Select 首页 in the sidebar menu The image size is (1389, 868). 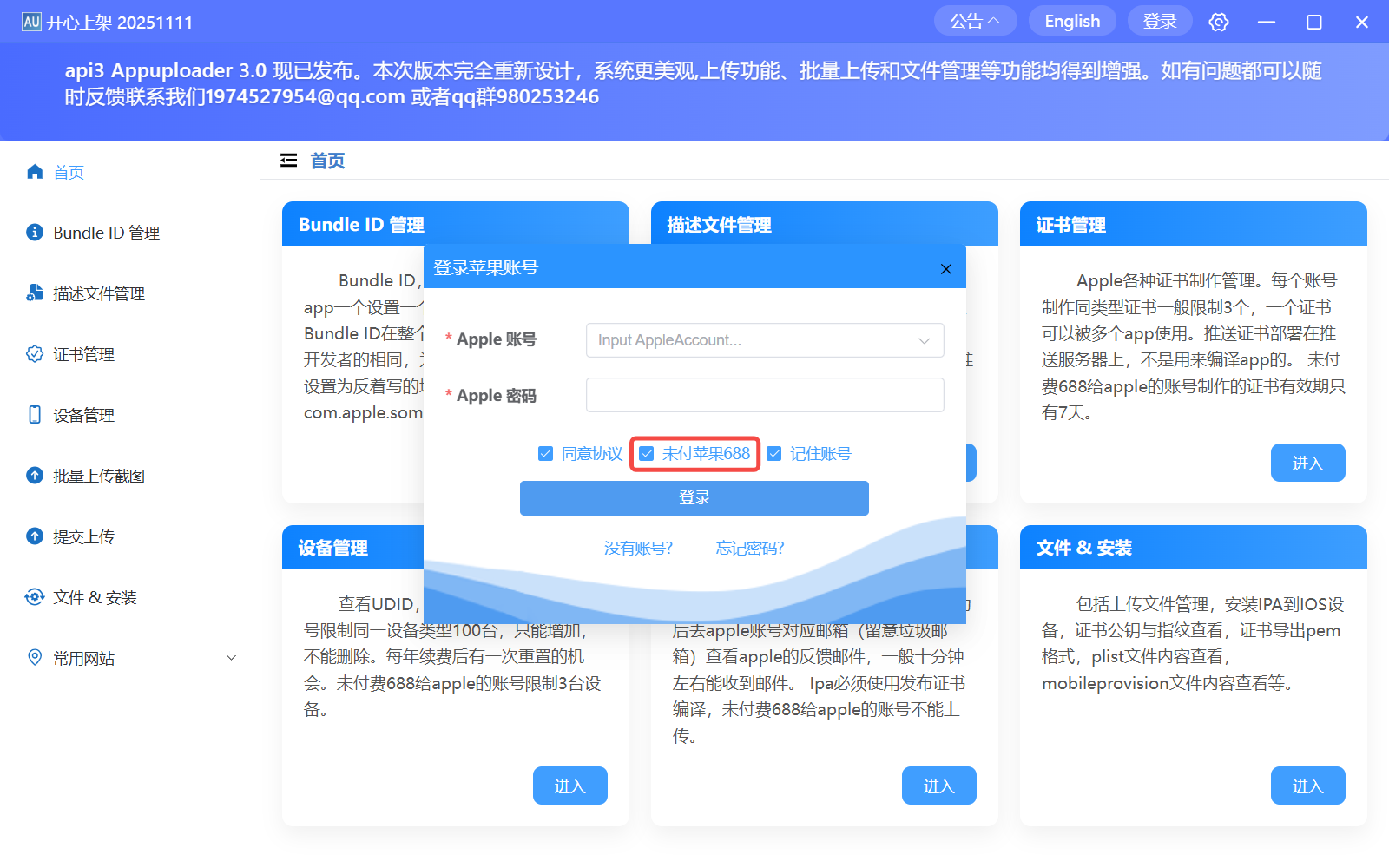(x=69, y=171)
